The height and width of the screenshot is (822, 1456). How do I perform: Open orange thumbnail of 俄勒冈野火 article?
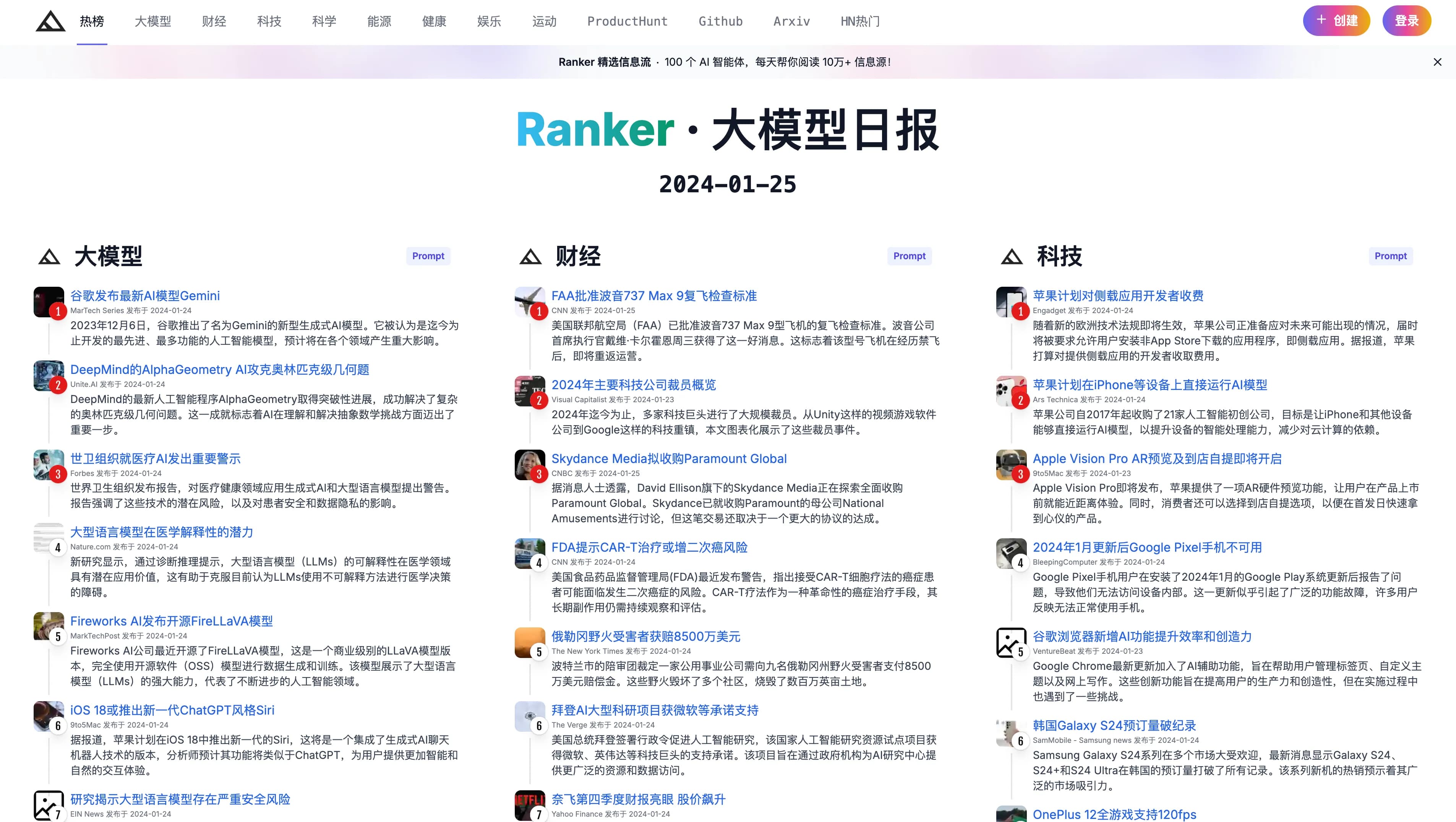(530, 643)
